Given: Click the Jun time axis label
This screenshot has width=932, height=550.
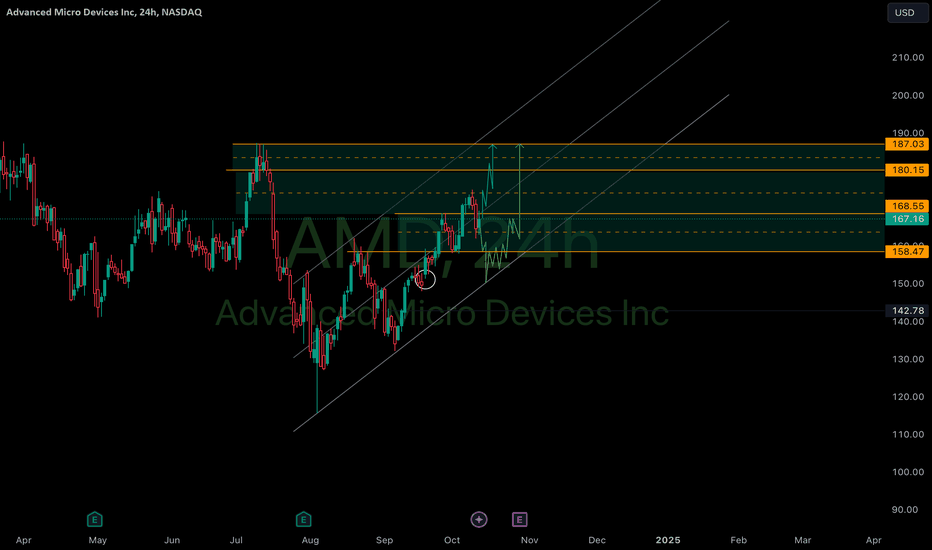Looking at the screenshot, I should pyautogui.click(x=172, y=540).
